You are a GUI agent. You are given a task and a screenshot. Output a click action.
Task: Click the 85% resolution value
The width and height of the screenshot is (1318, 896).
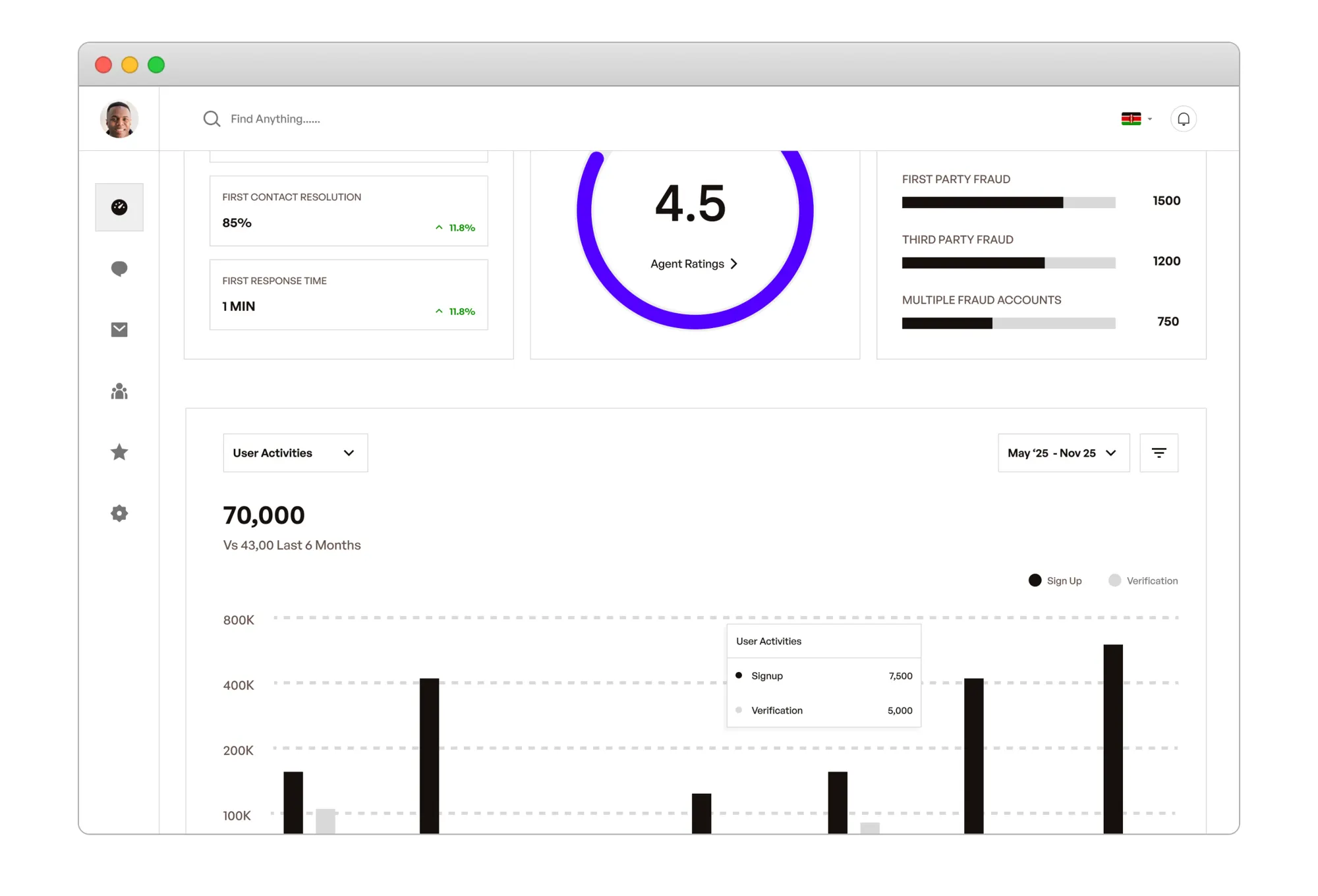click(x=237, y=223)
